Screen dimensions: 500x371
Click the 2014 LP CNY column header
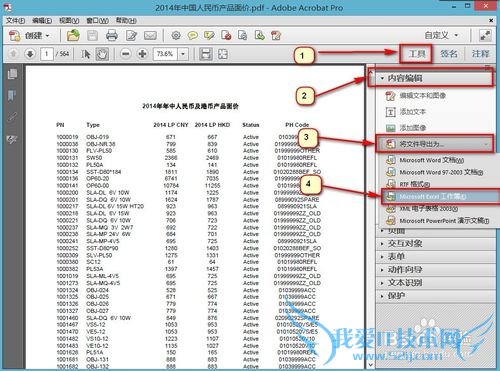pos(171,125)
